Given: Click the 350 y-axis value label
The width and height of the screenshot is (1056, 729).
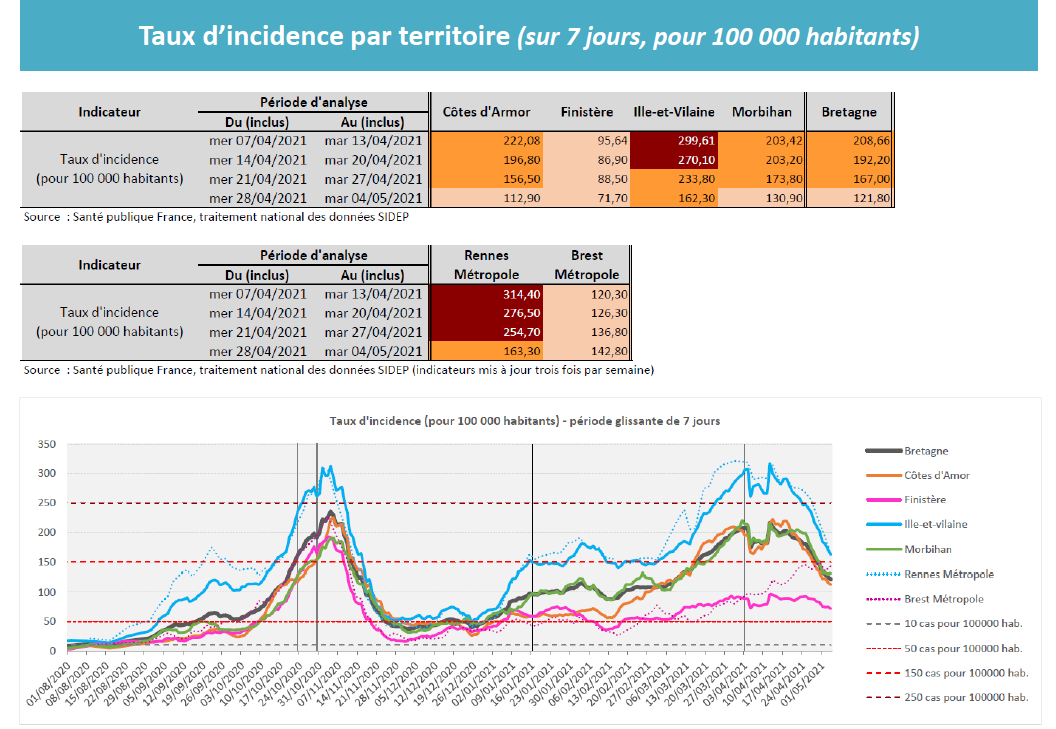Looking at the screenshot, I should [x=44, y=444].
